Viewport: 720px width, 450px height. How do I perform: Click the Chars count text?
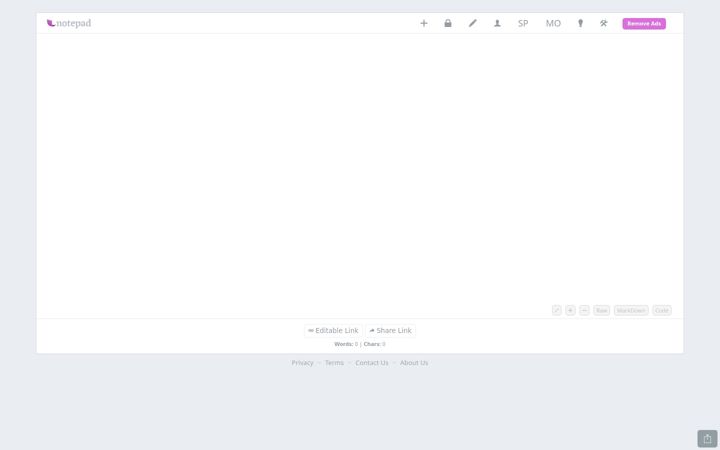(374, 344)
